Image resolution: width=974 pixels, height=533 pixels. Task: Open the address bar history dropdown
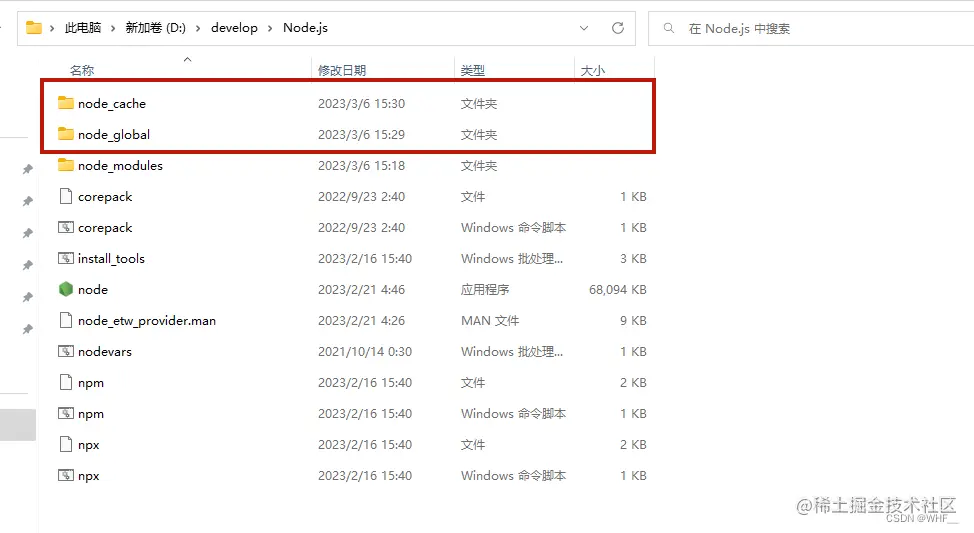(584, 28)
